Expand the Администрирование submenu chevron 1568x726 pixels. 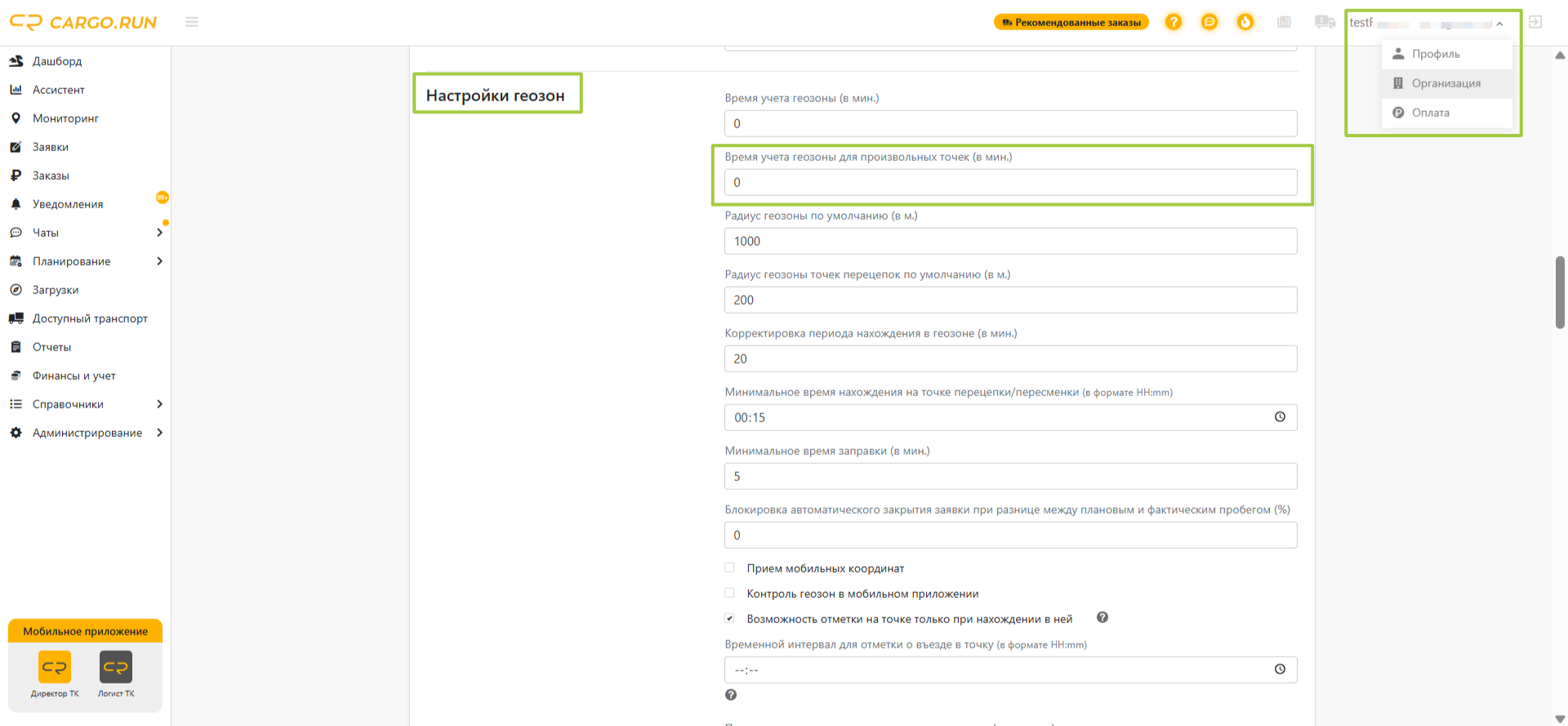pyautogui.click(x=159, y=433)
